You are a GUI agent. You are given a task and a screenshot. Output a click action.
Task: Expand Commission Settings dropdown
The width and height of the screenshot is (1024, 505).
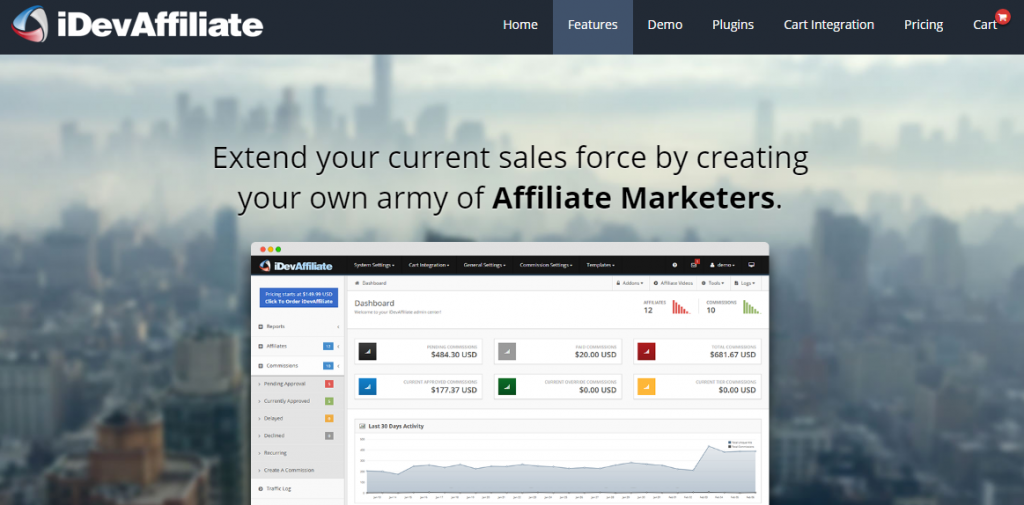pos(546,265)
